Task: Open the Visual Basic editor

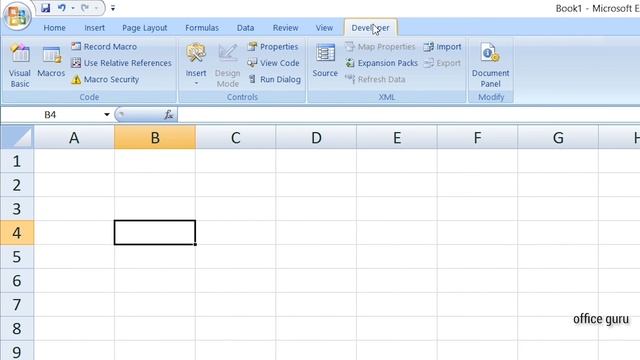Action: point(20,65)
